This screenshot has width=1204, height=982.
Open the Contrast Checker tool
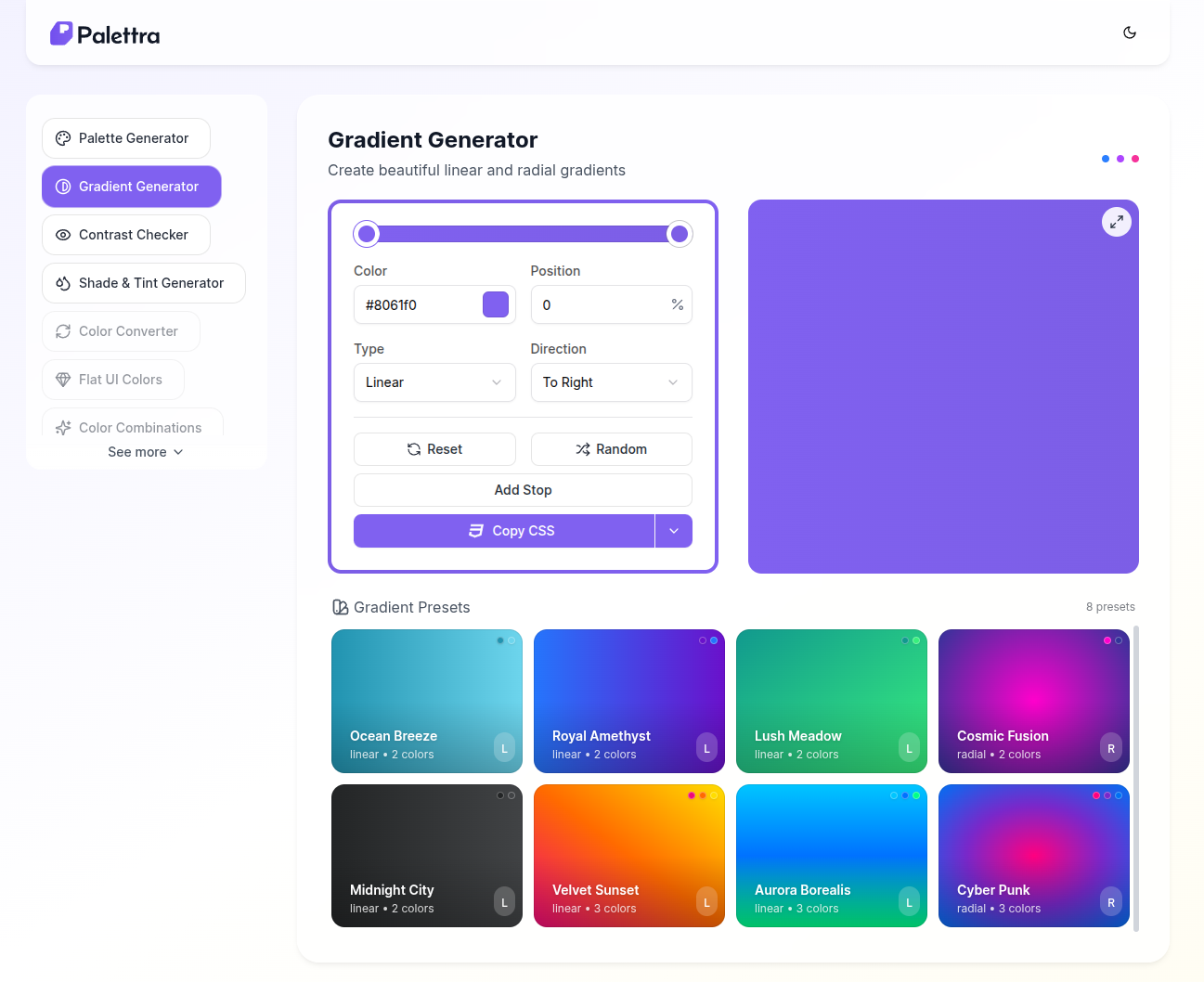point(126,235)
